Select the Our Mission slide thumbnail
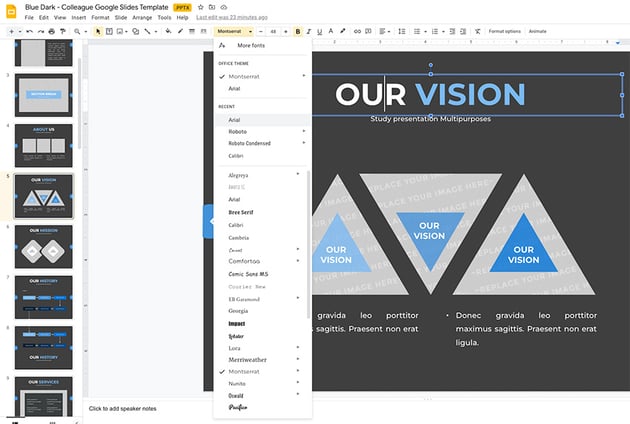Image resolution: width=630 pixels, height=424 pixels. (43, 246)
